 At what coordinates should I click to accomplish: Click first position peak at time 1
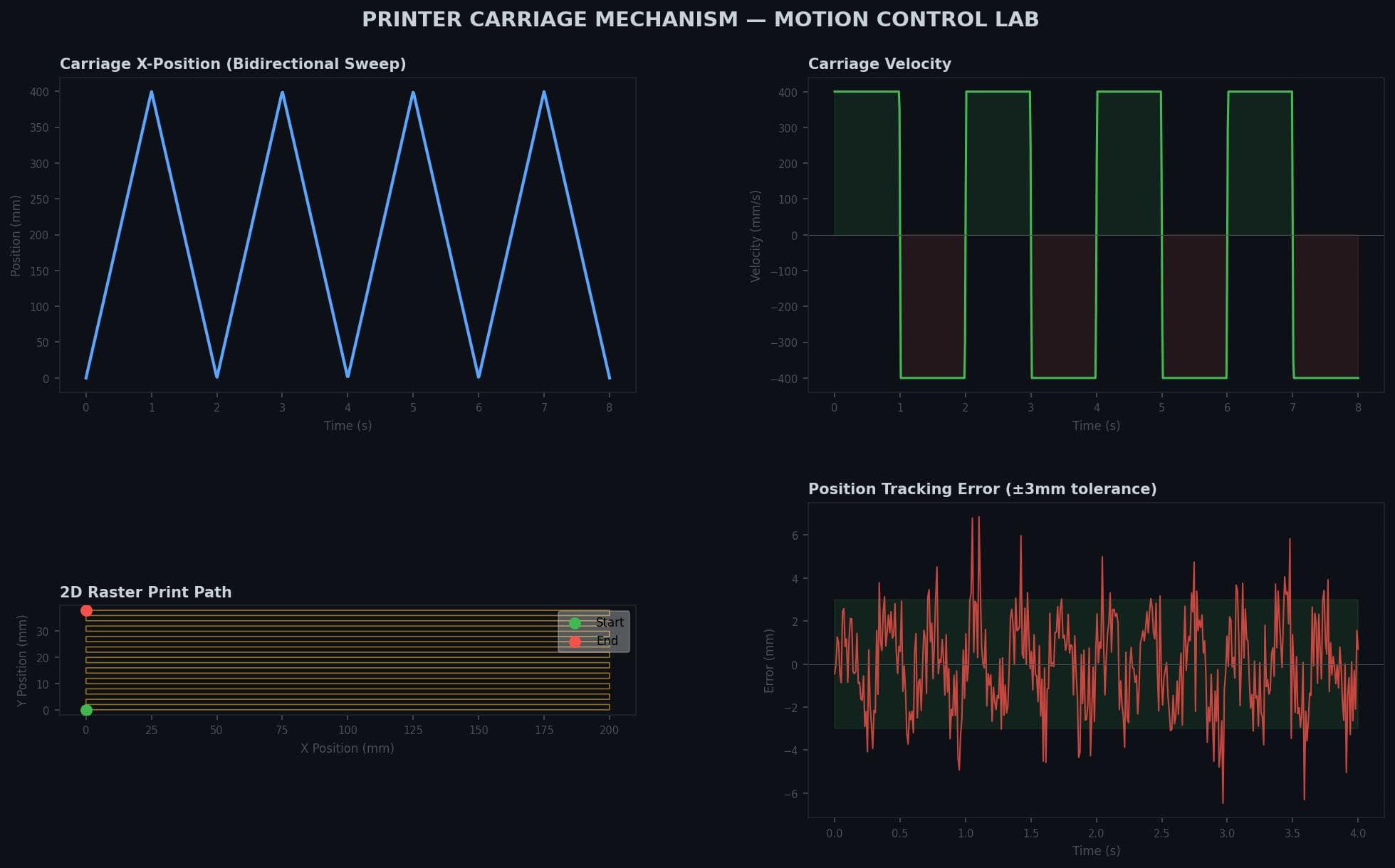click(x=152, y=93)
